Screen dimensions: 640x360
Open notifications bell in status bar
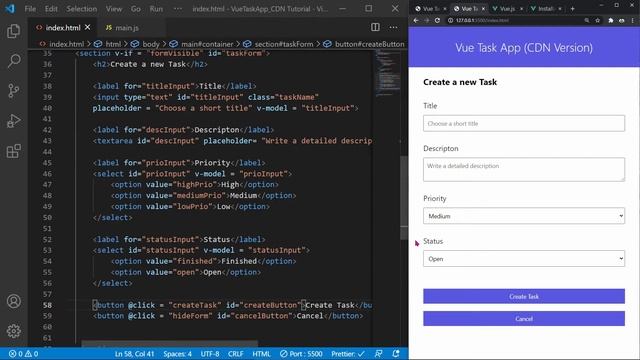click(396, 354)
